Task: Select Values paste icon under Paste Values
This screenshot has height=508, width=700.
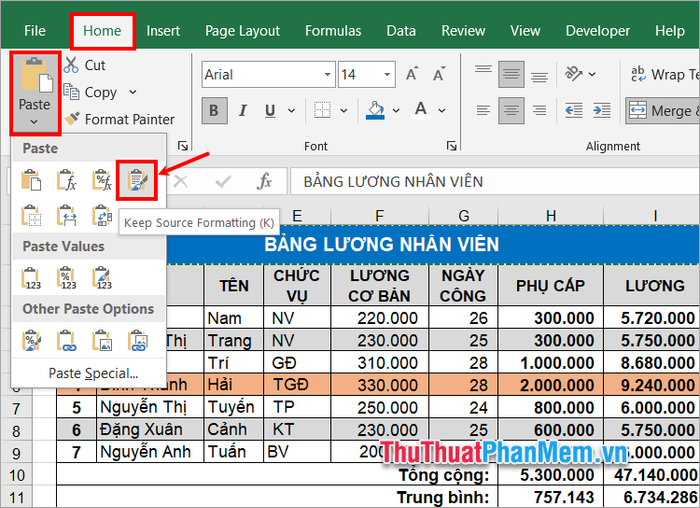Action: [32, 277]
